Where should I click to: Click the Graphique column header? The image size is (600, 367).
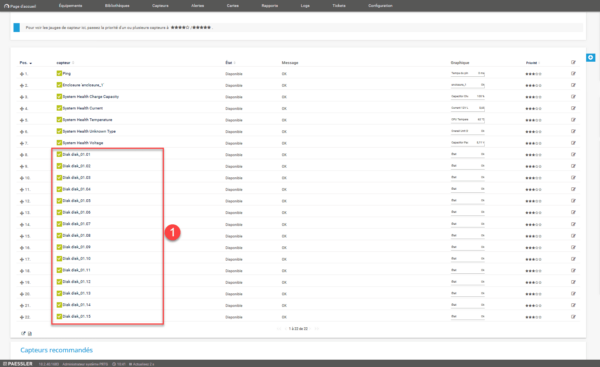point(460,63)
